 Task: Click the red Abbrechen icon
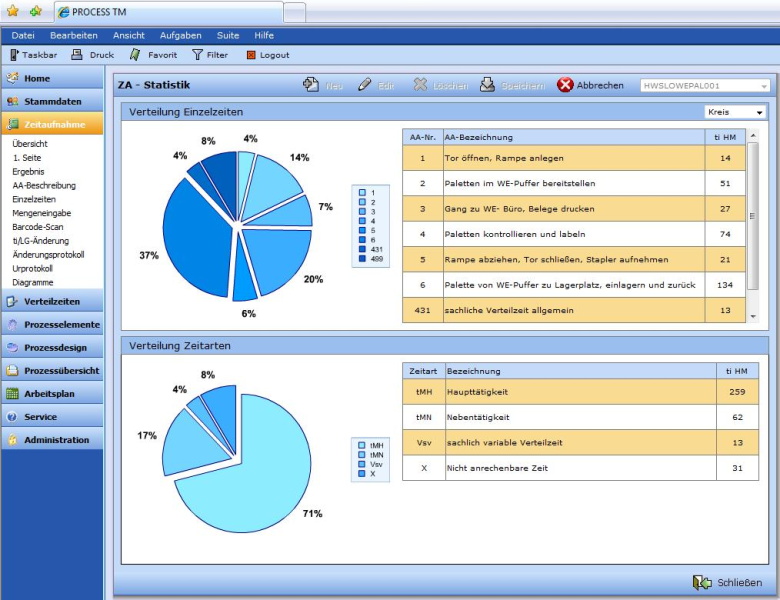point(566,85)
